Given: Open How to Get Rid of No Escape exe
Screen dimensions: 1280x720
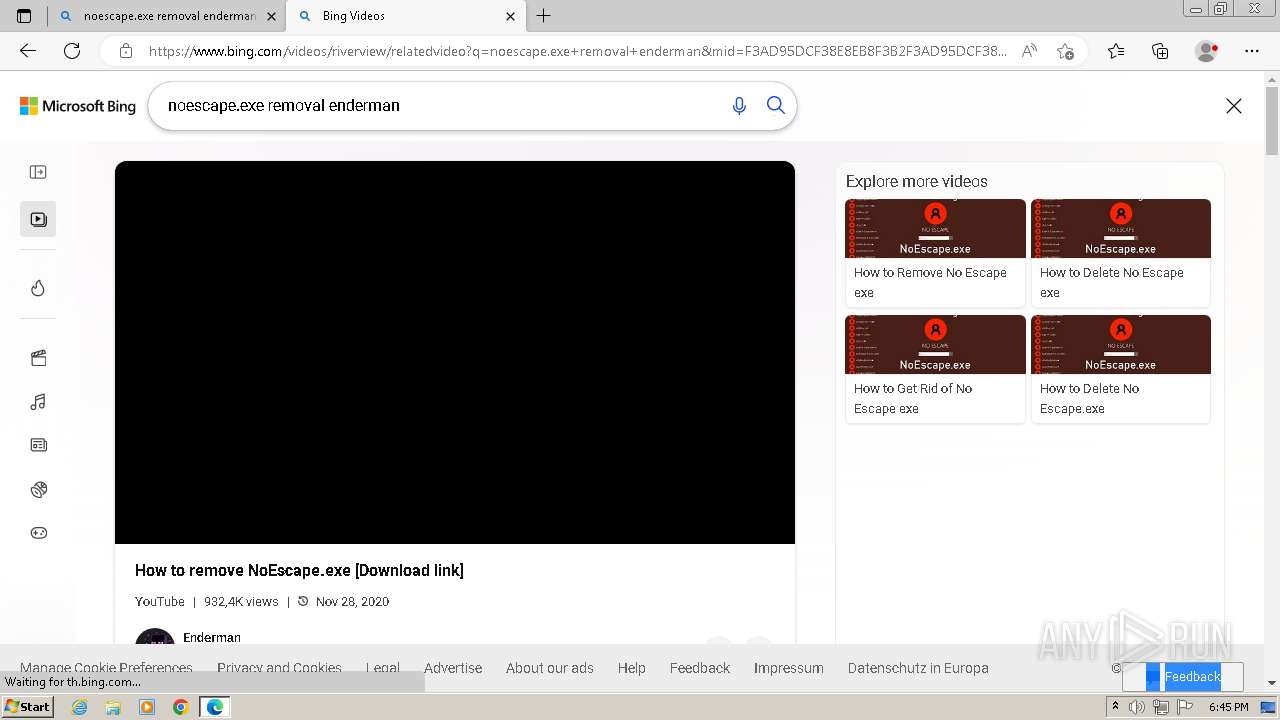Looking at the screenshot, I should [935, 368].
